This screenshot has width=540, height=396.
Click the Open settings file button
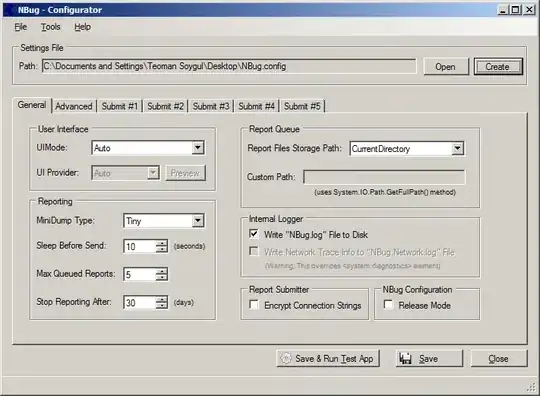[x=446, y=66]
